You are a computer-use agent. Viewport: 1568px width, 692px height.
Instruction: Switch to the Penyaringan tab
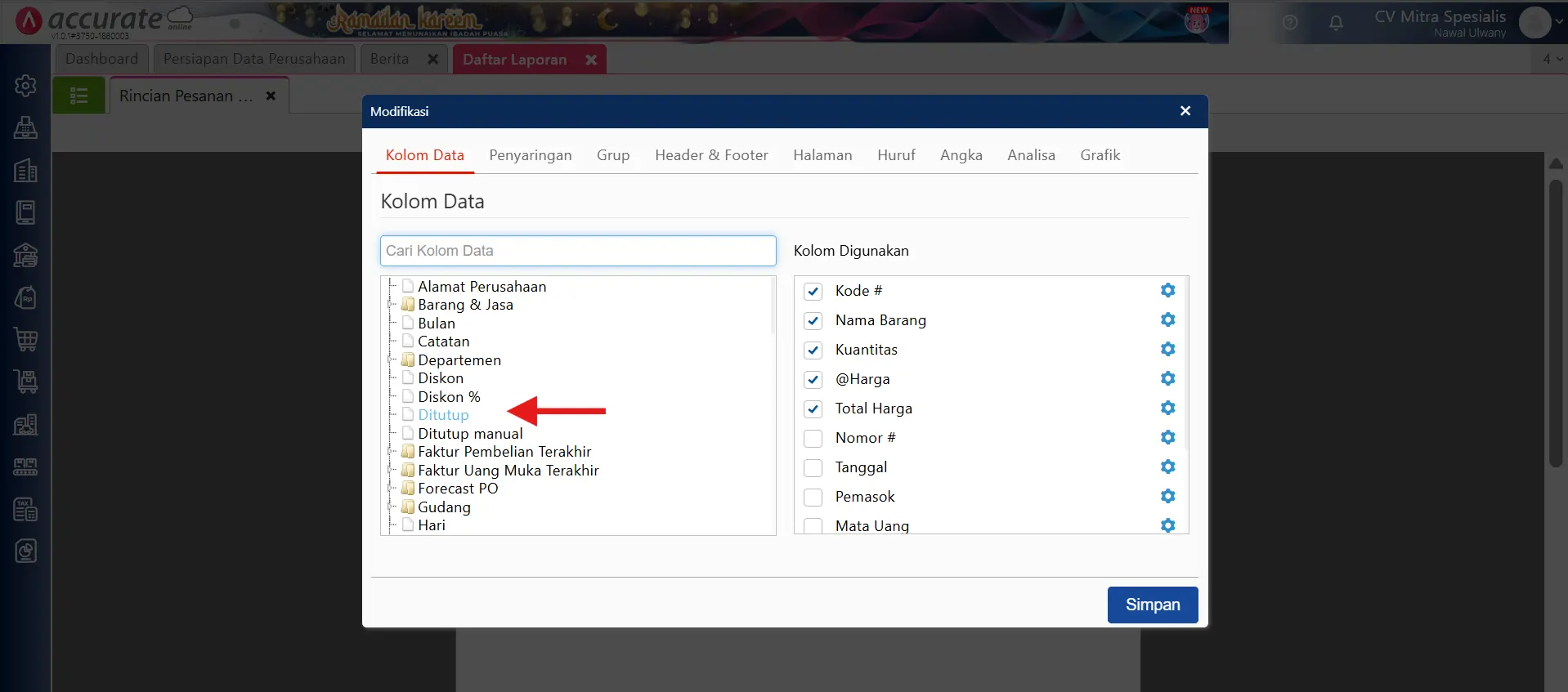(530, 155)
